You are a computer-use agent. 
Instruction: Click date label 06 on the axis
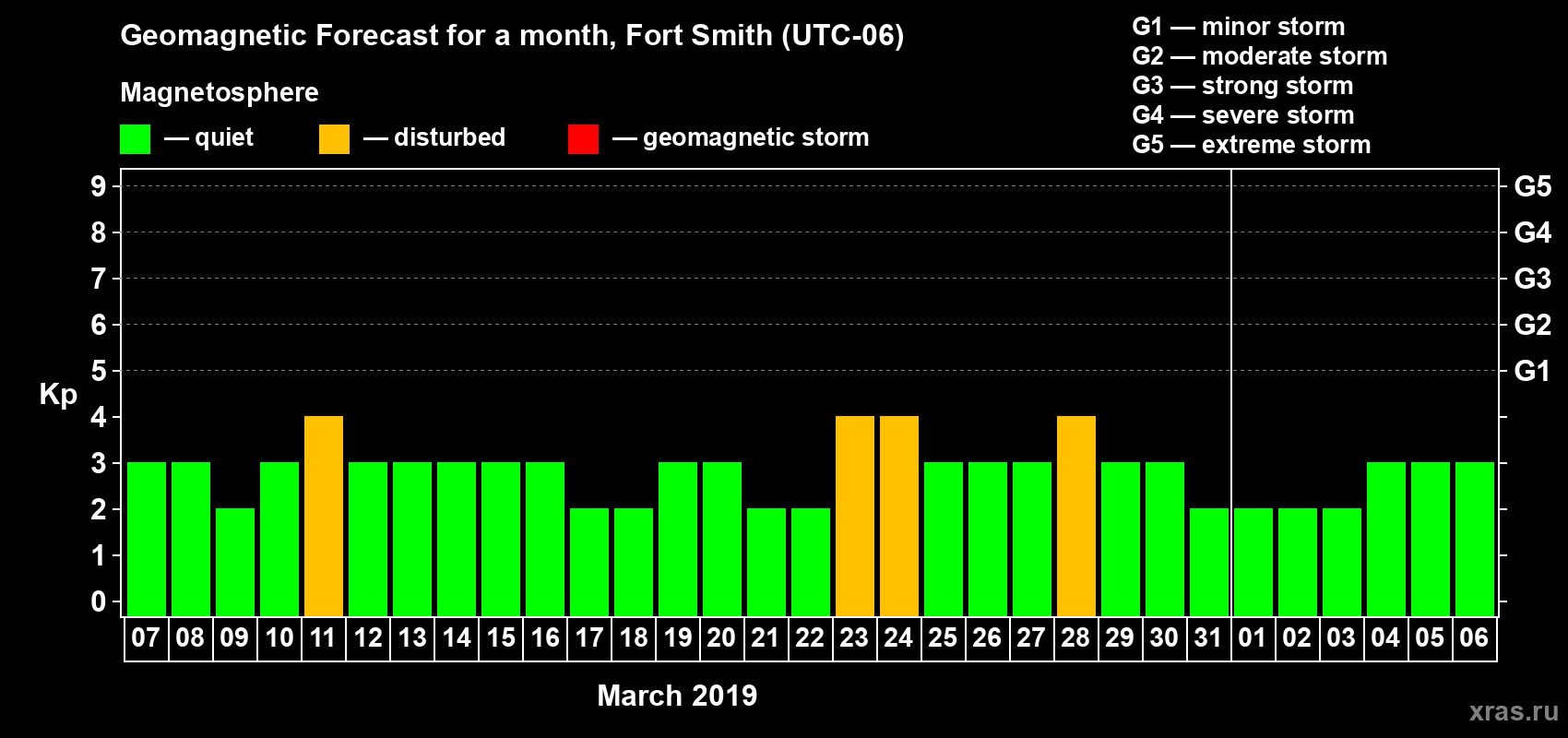click(1474, 637)
